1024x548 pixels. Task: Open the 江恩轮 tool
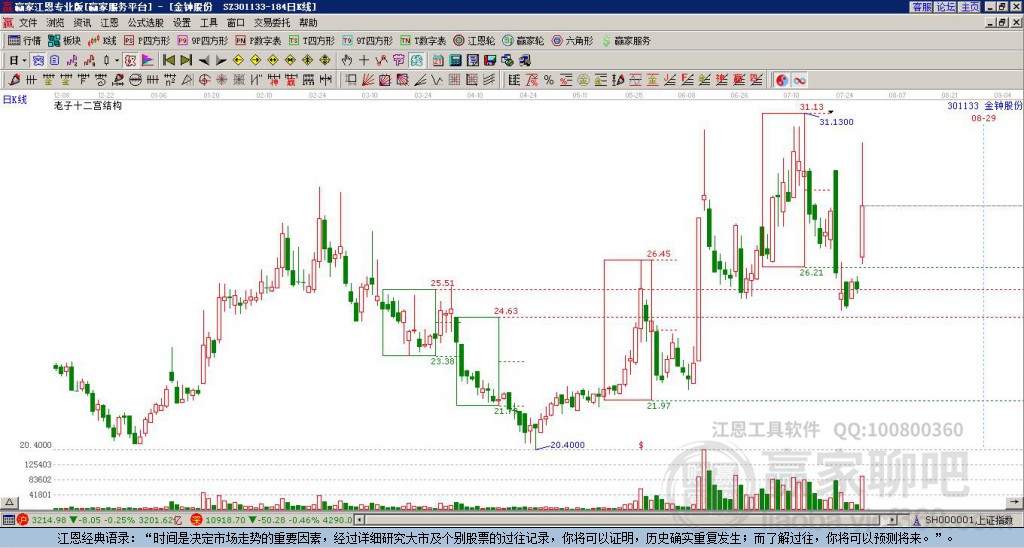pyautogui.click(x=474, y=40)
